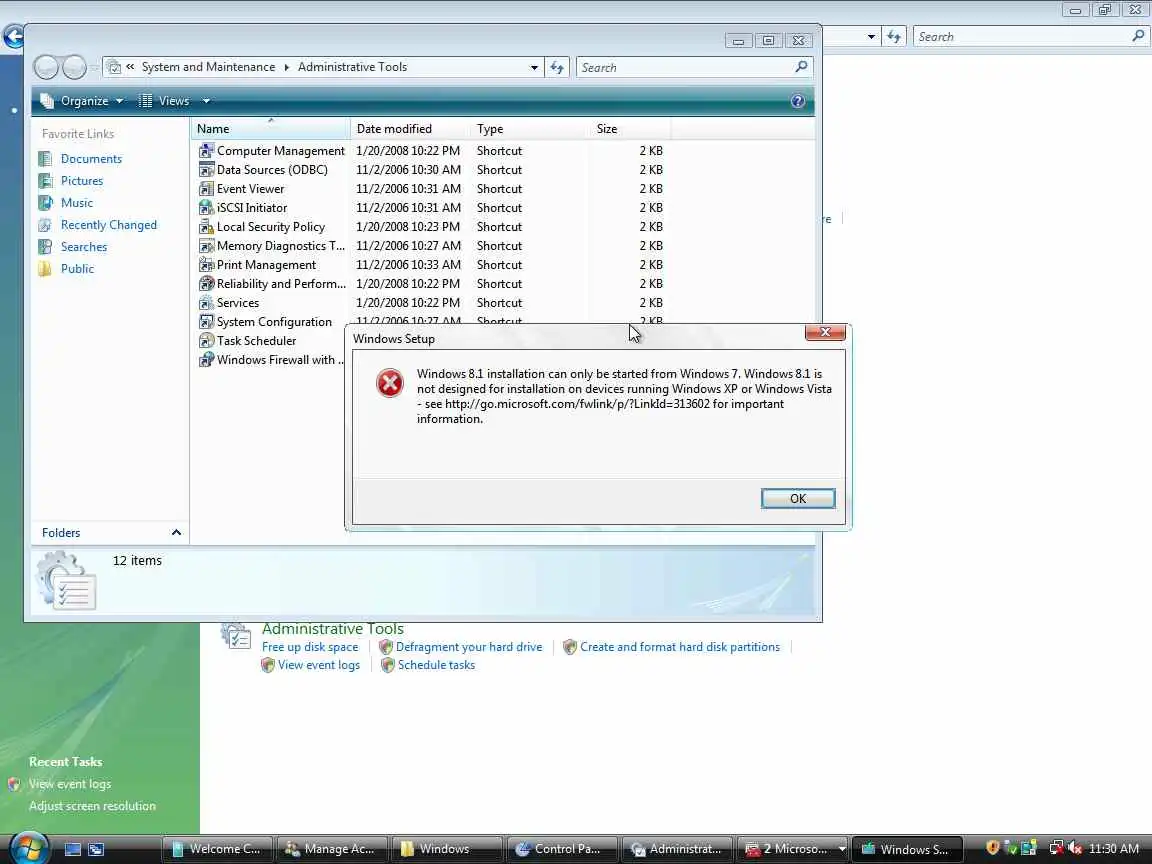The width and height of the screenshot is (1152, 864).
Task: Click the Show Desktop quick launch icon
Action: [73, 849]
